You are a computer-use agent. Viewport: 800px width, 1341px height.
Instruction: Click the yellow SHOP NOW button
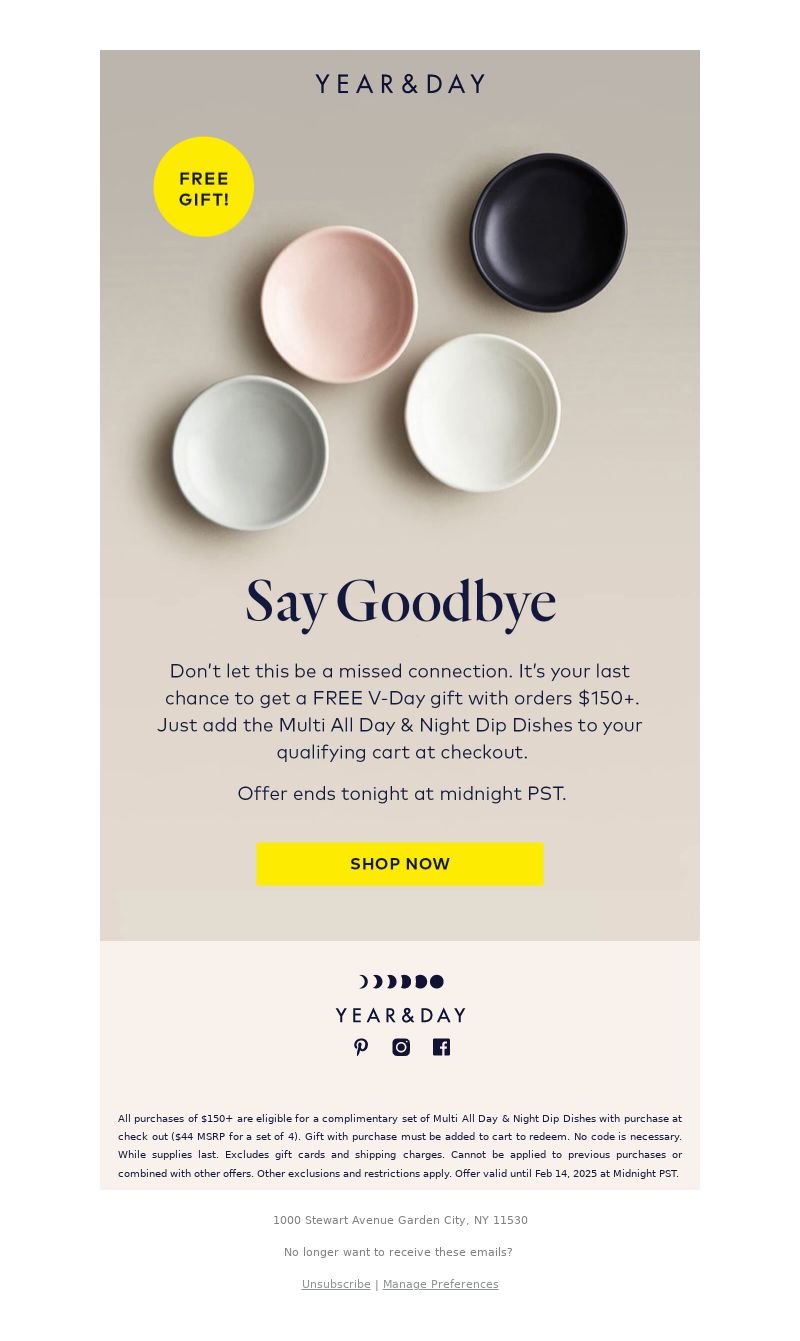click(400, 864)
